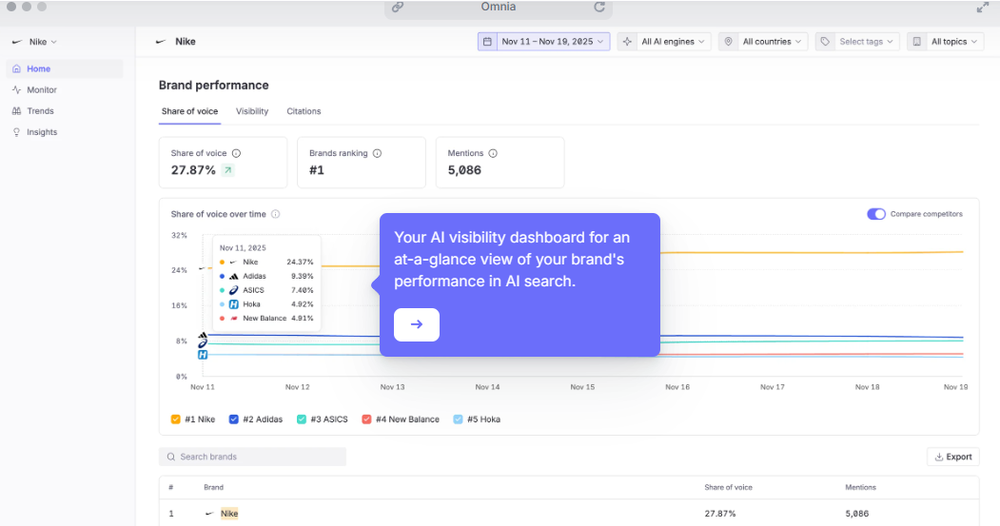Click the Hoka logo marker on chart

click(202, 354)
